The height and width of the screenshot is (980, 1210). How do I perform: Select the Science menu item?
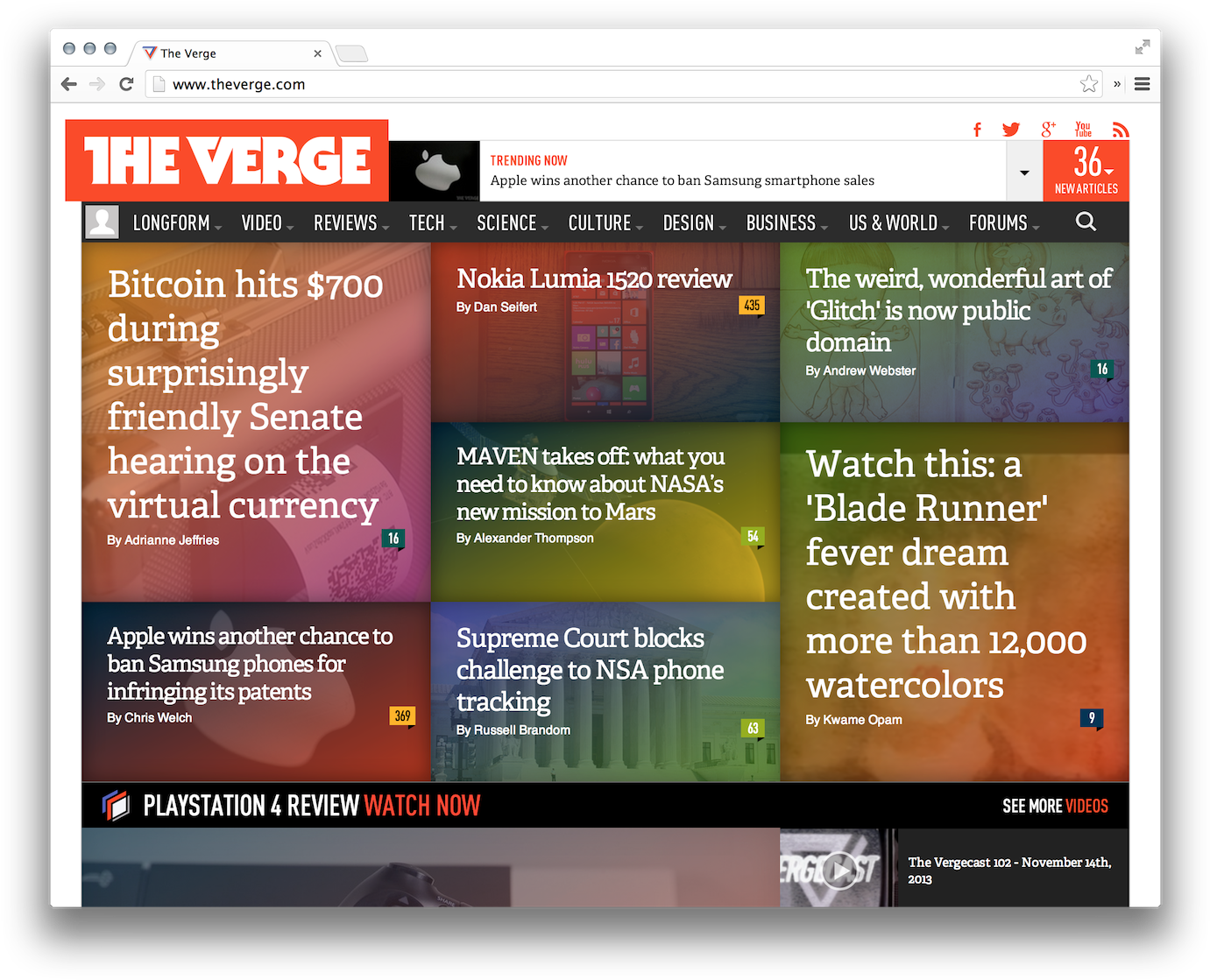[512, 223]
